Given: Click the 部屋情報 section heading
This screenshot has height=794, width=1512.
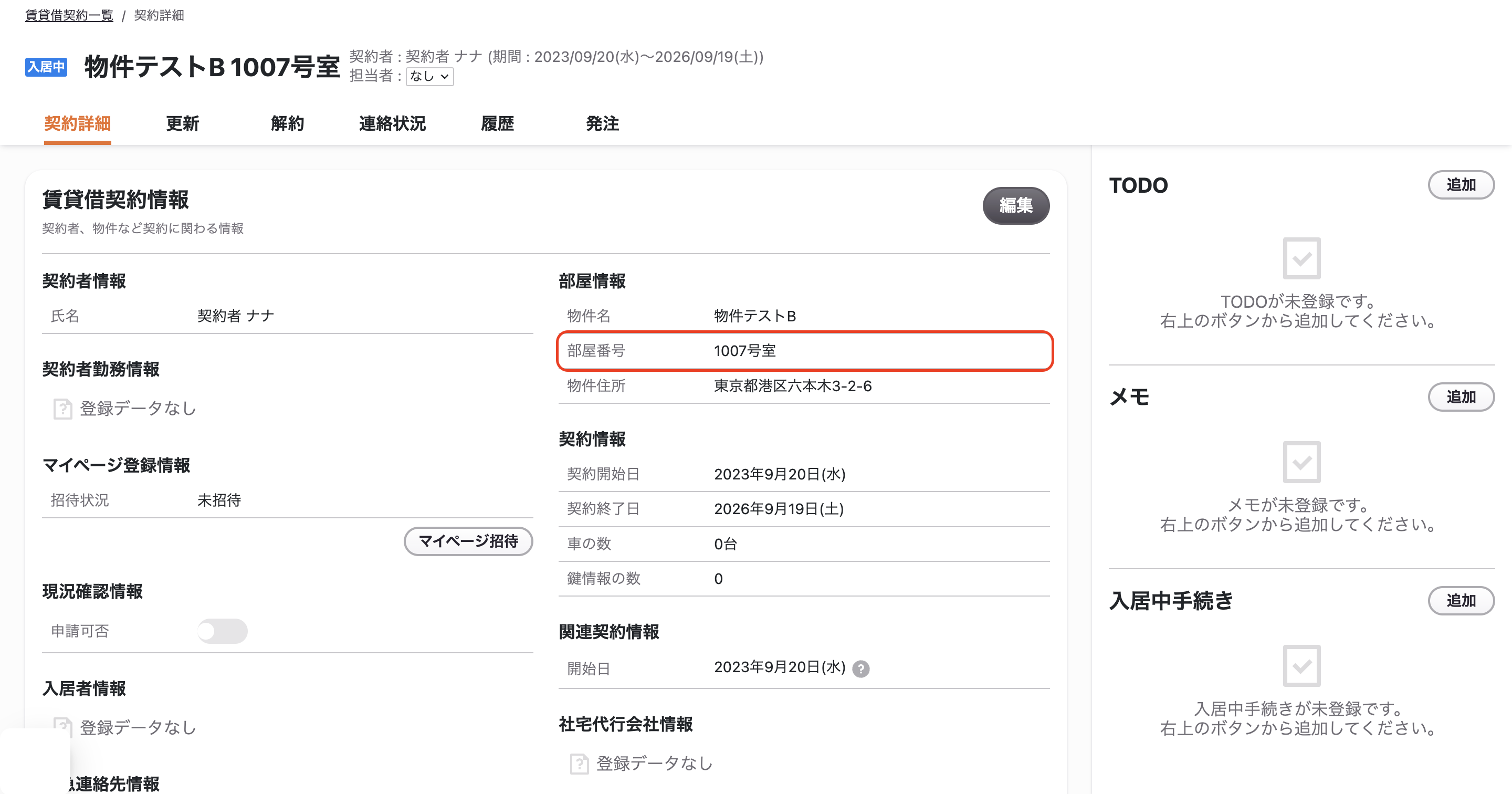Looking at the screenshot, I should click(x=592, y=281).
